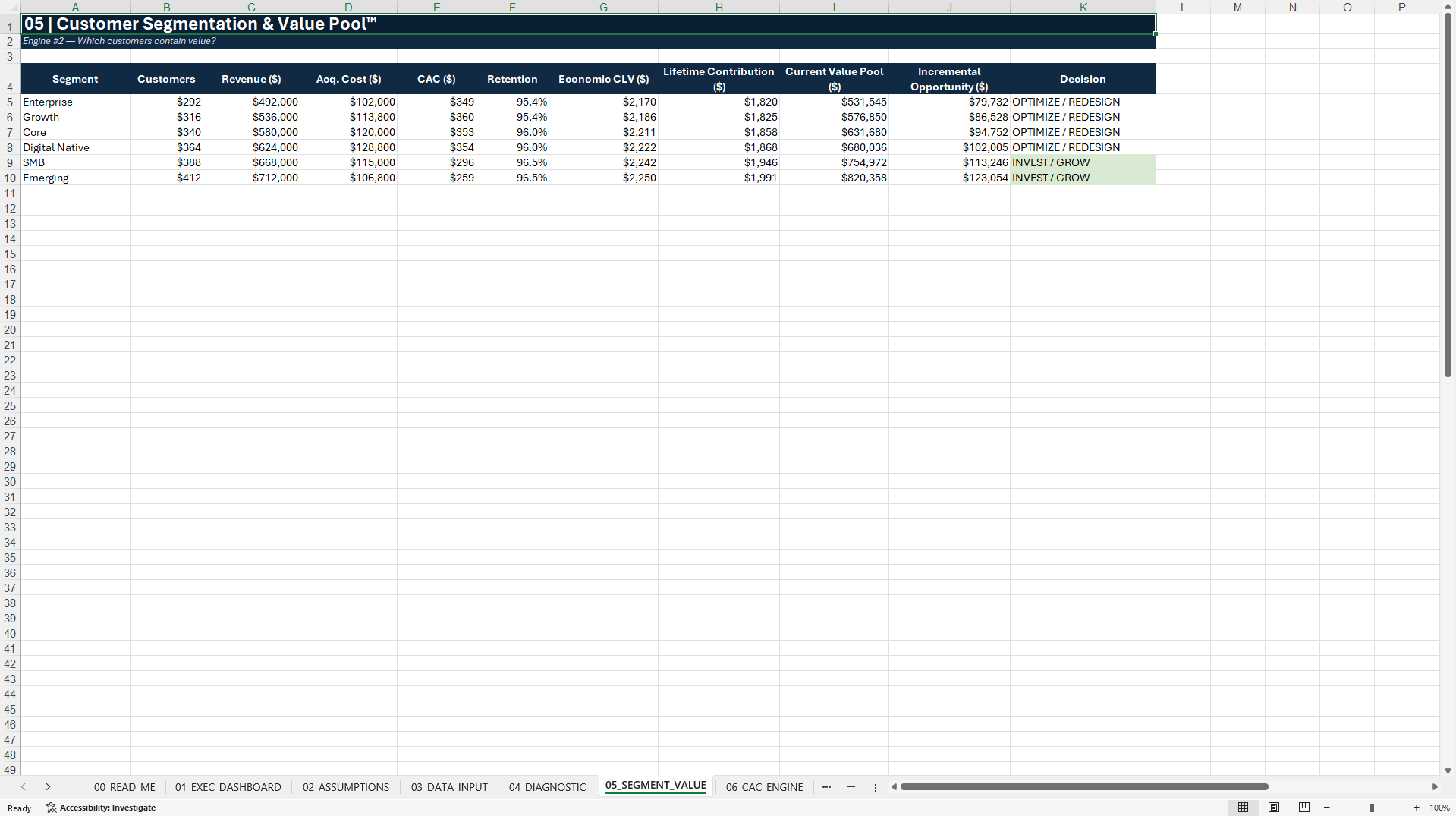This screenshot has width=1456, height=816.
Task: Switch to Normal view icon
Action: (x=1243, y=808)
